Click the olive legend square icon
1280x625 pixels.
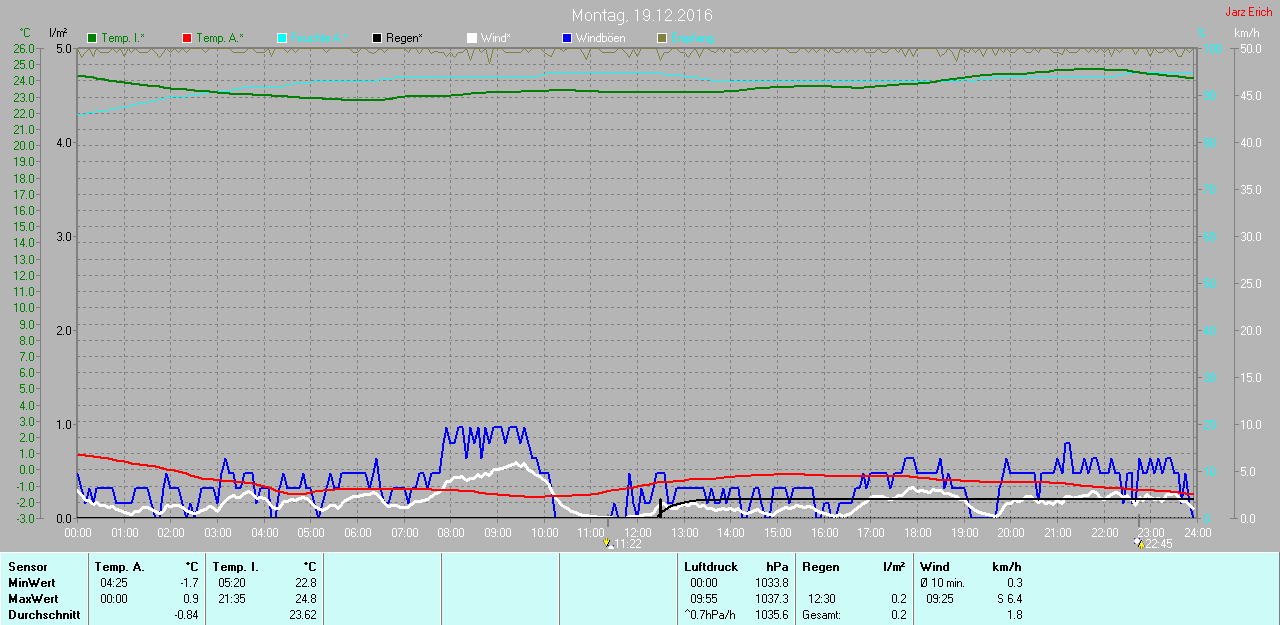pos(662,38)
